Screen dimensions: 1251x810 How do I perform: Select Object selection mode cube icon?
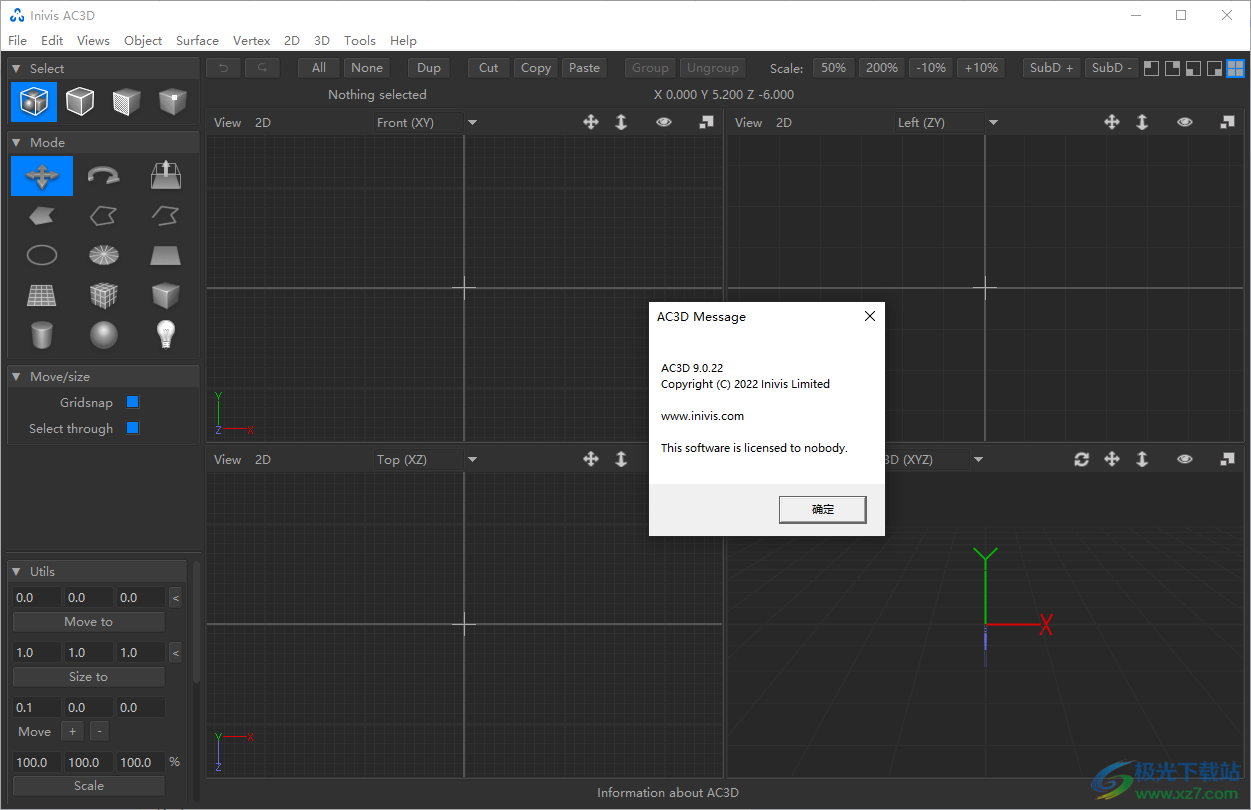(x=80, y=101)
